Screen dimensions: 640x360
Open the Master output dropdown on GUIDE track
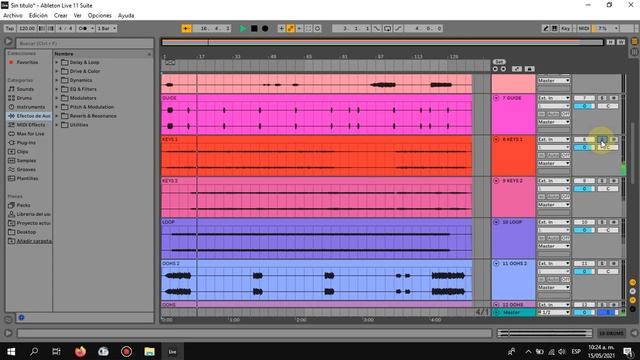pyautogui.click(x=553, y=122)
